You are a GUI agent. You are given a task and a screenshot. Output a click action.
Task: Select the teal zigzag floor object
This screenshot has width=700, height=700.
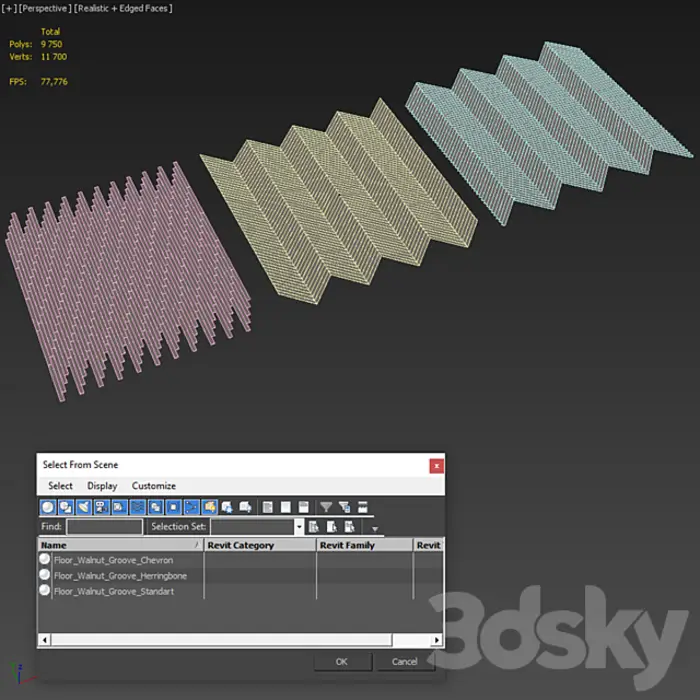[549, 134]
